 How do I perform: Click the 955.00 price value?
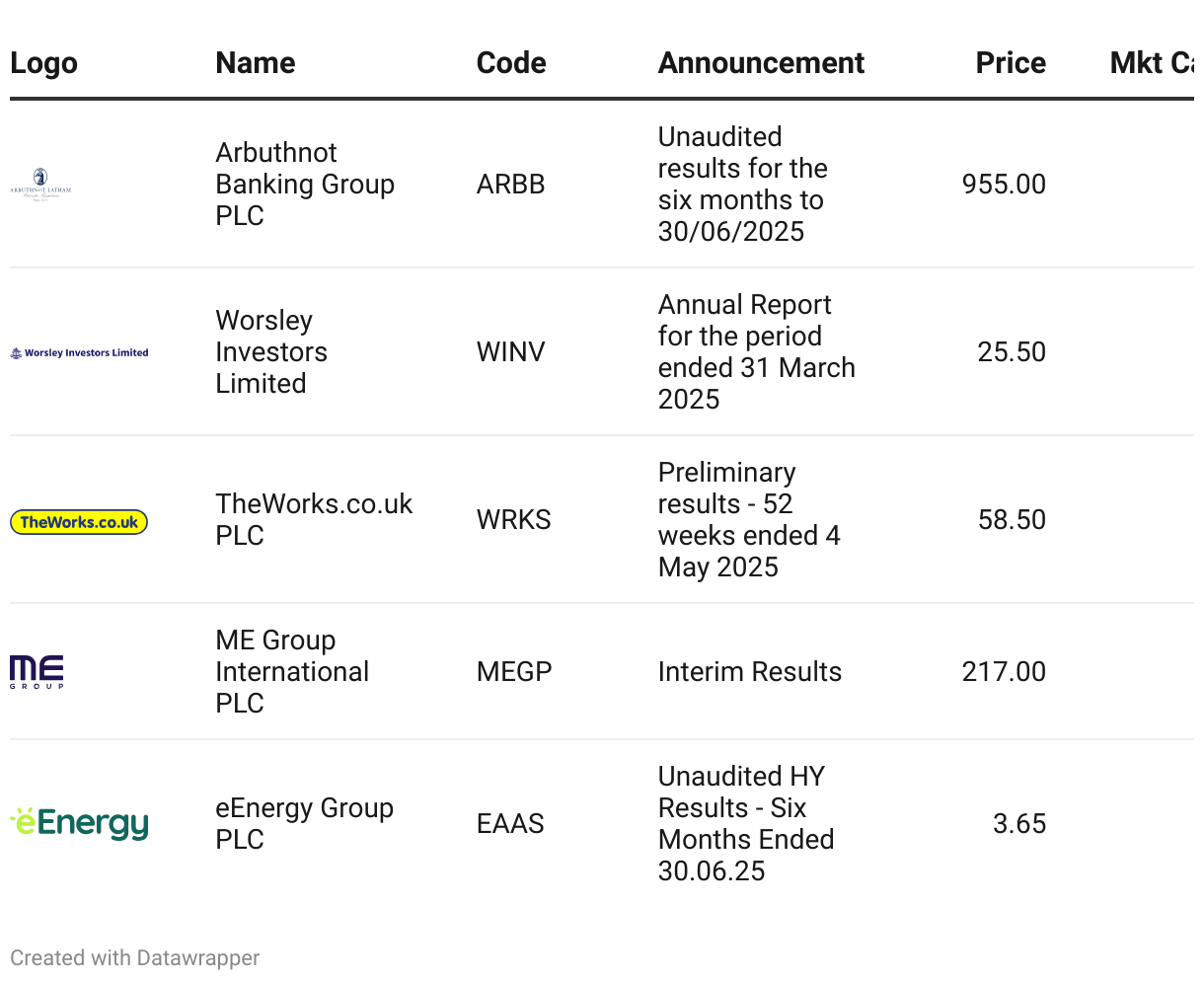(x=1004, y=184)
